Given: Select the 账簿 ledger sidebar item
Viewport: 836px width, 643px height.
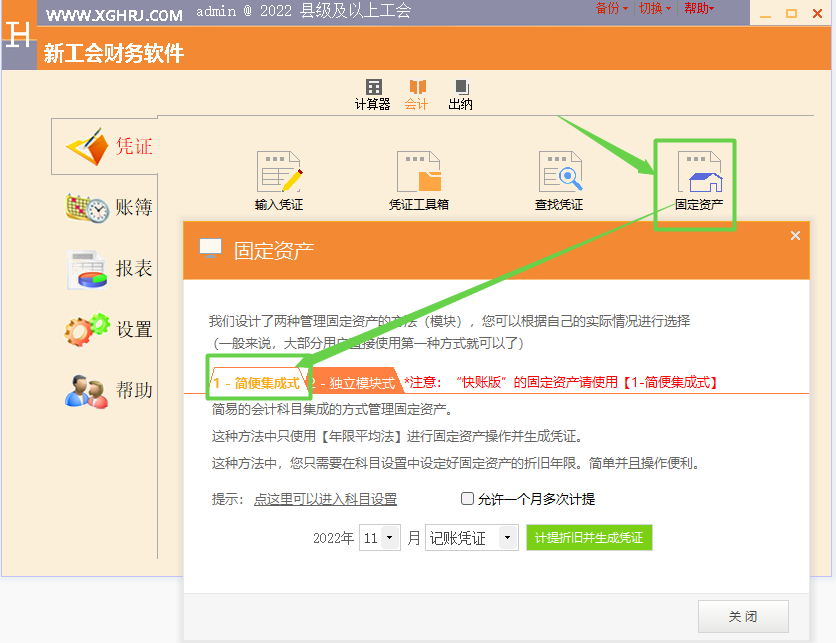Looking at the screenshot, I should (109, 208).
